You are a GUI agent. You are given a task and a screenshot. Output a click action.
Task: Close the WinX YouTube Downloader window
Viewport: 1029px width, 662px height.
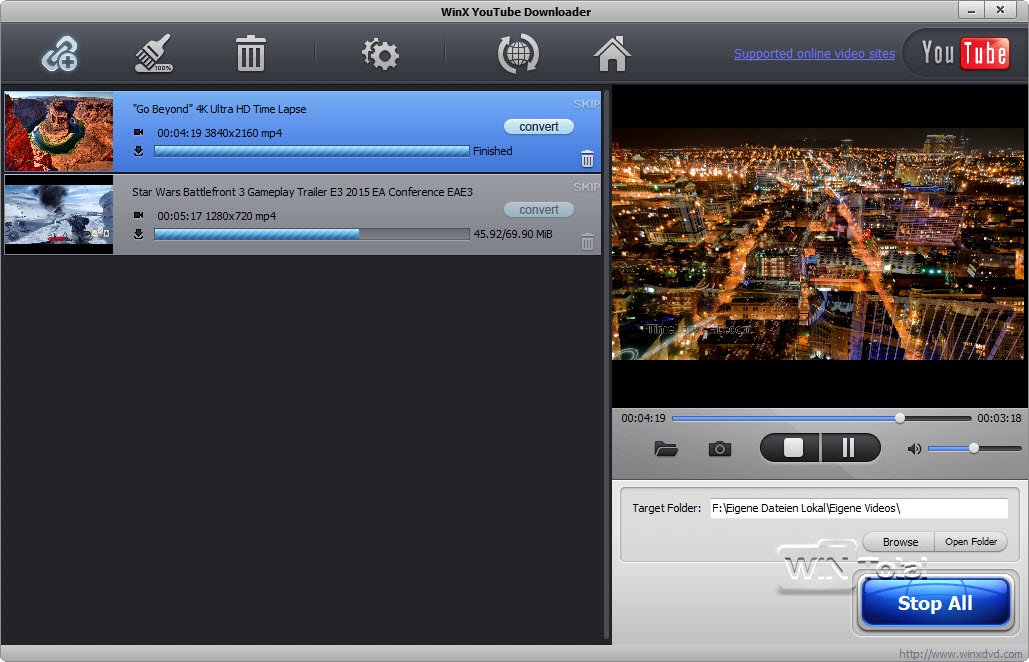(999, 10)
